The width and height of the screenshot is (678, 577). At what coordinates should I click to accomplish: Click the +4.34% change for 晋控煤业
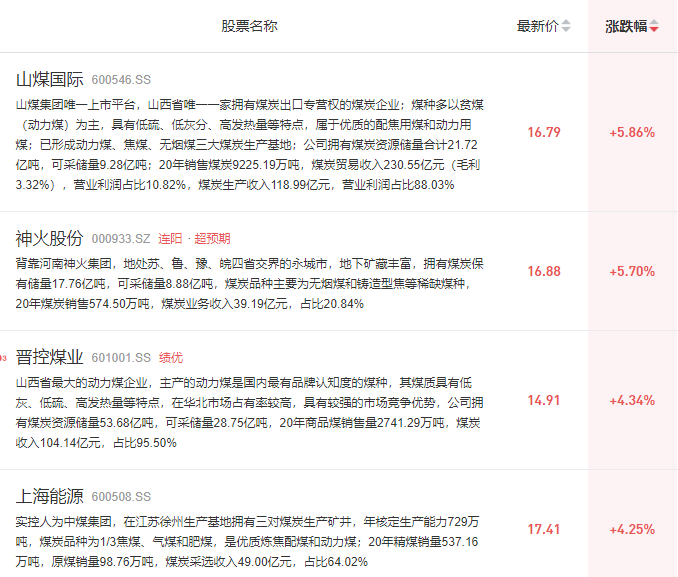632,400
